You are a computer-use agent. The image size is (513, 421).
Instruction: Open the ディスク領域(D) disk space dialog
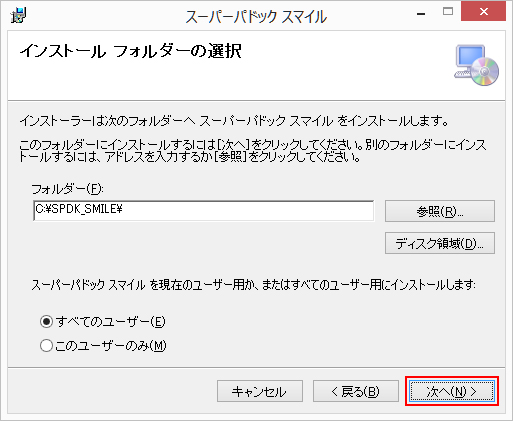[x=440, y=243]
